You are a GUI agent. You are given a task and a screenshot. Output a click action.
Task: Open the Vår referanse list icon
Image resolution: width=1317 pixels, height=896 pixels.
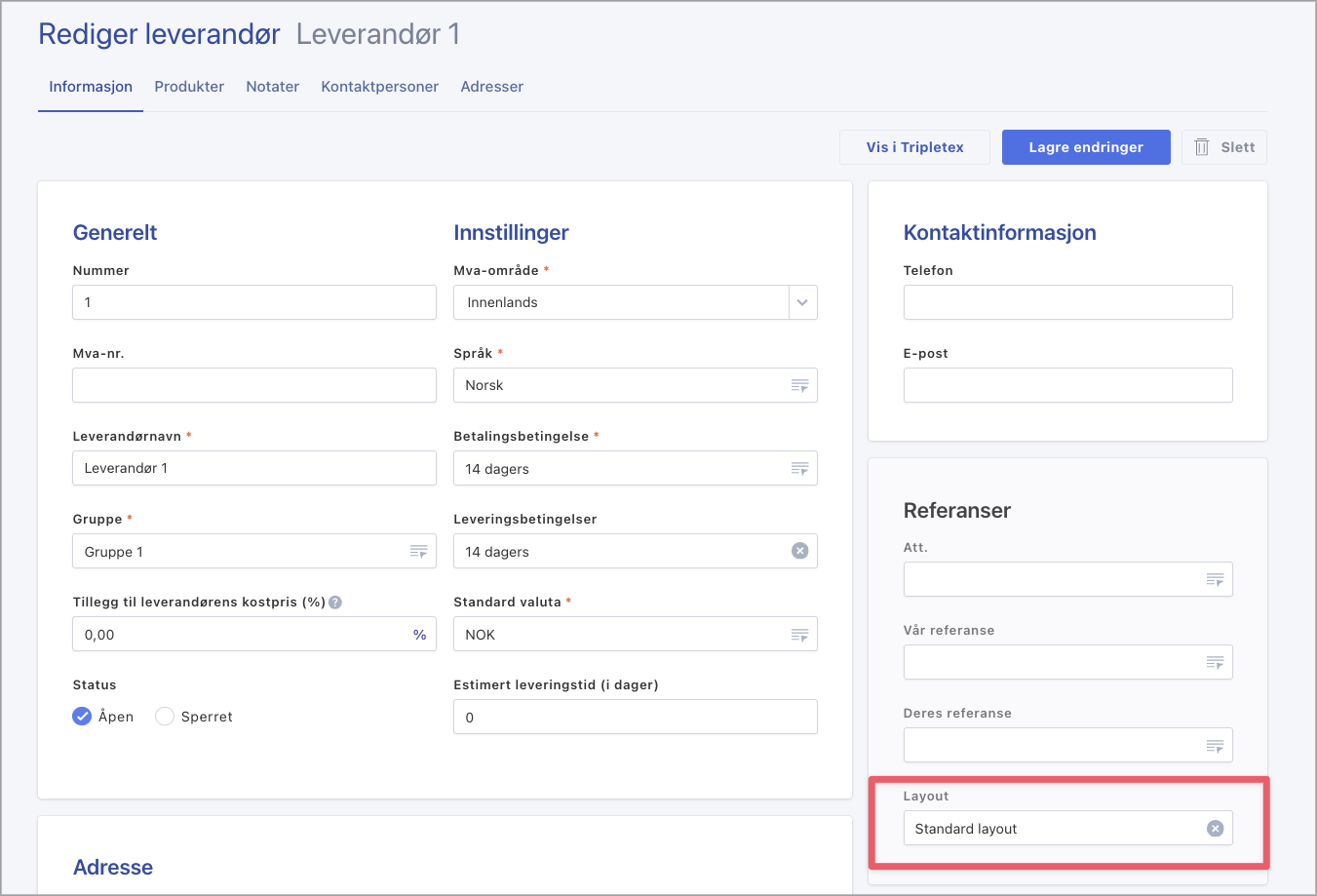tap(1215, 662)
